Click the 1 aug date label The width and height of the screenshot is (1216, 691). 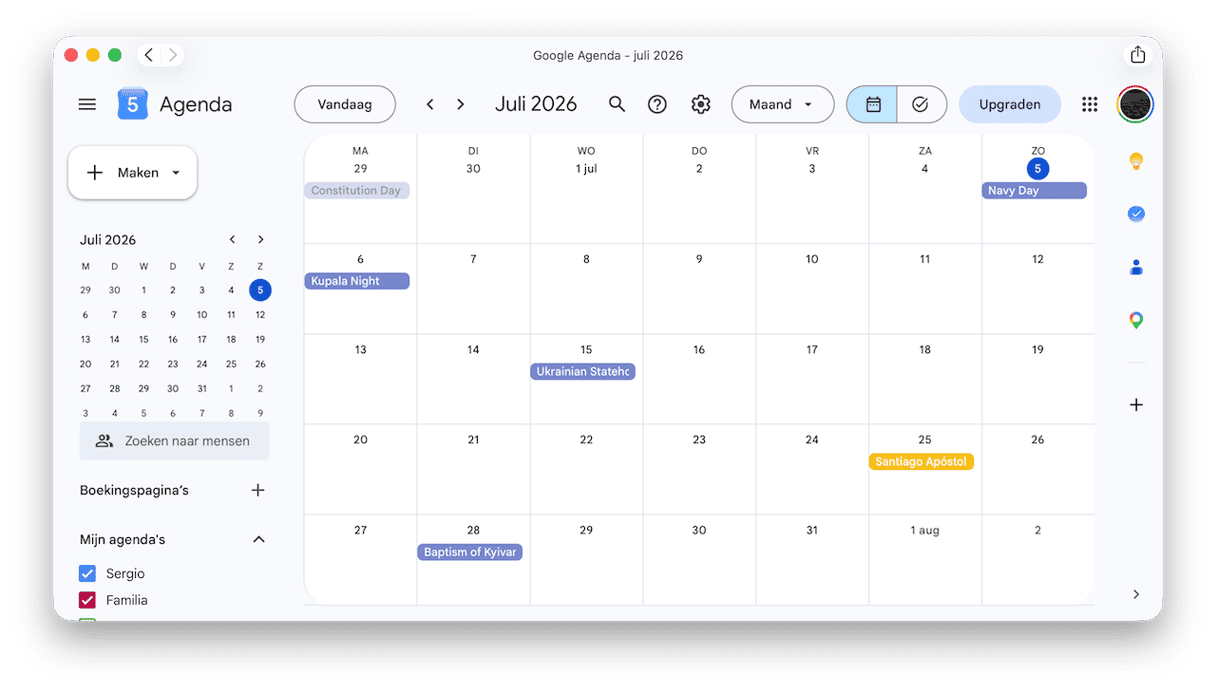925,530
